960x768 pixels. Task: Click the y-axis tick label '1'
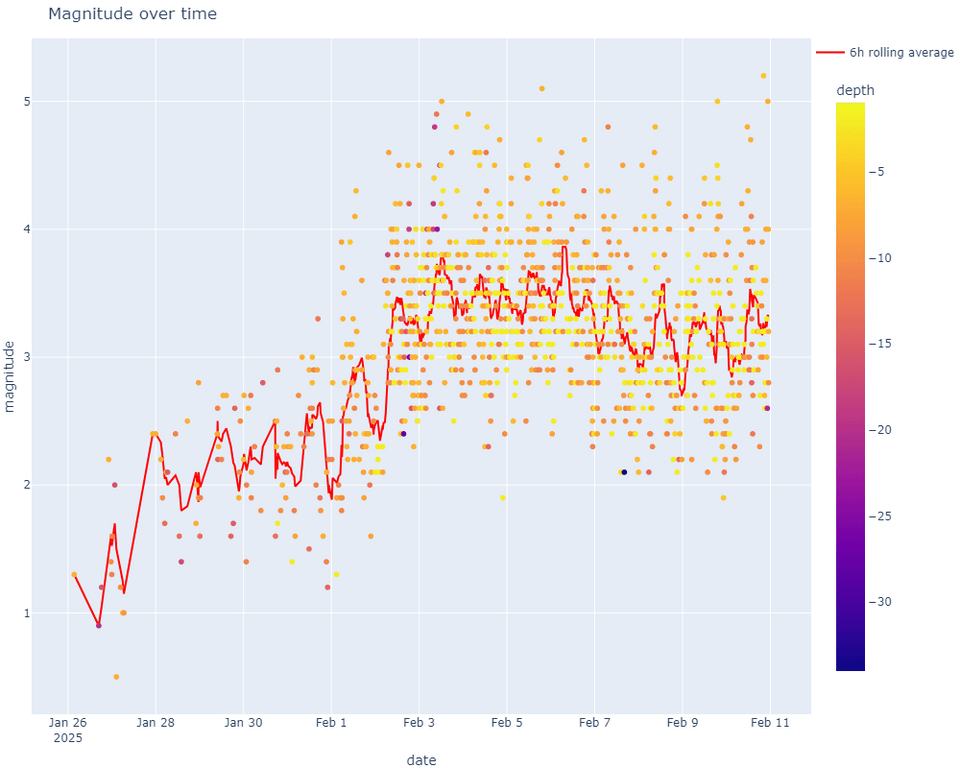pos(27,613)
